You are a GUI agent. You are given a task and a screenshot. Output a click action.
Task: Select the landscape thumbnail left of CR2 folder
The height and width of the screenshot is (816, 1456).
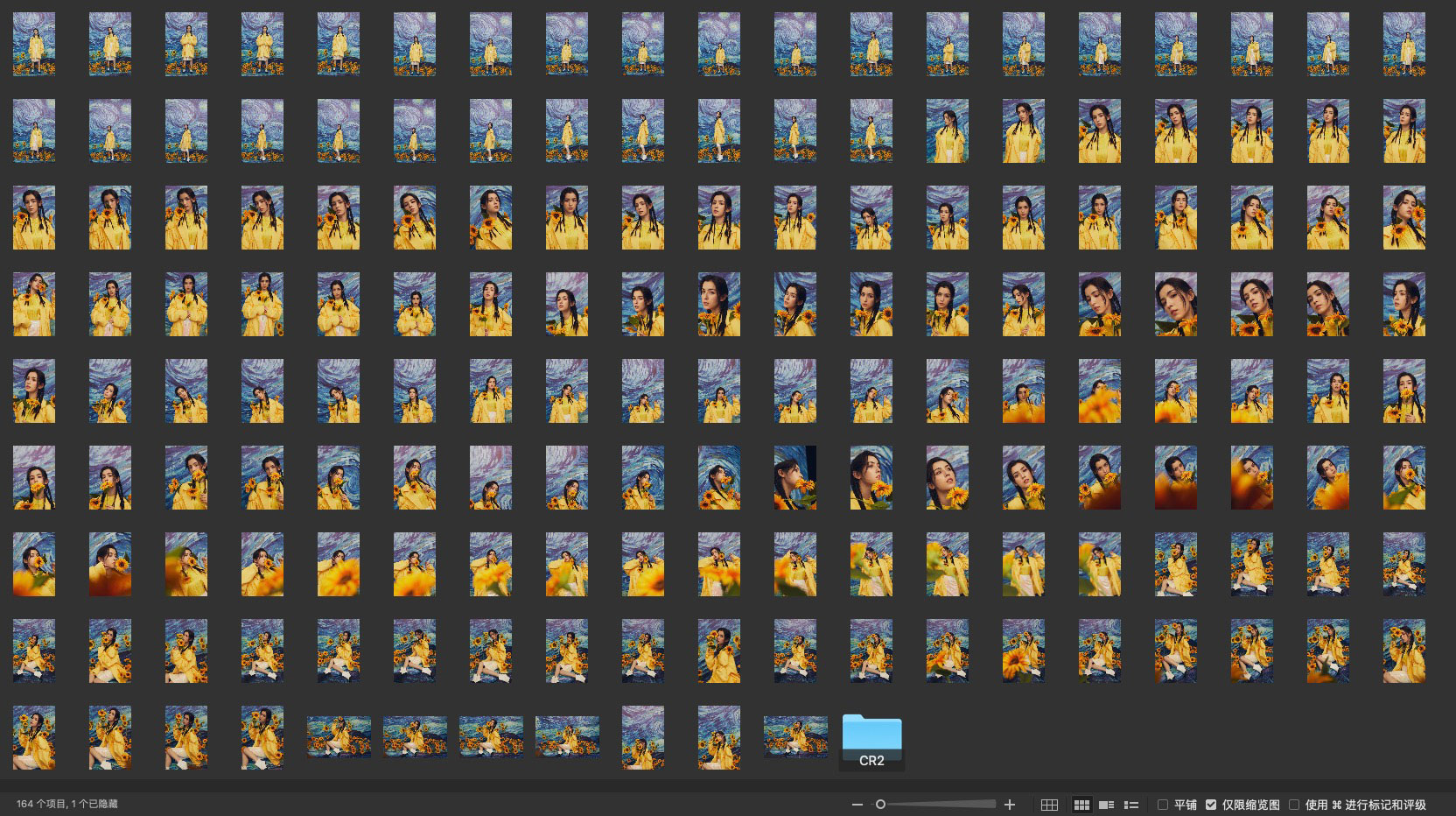click(x=795, y=737)
